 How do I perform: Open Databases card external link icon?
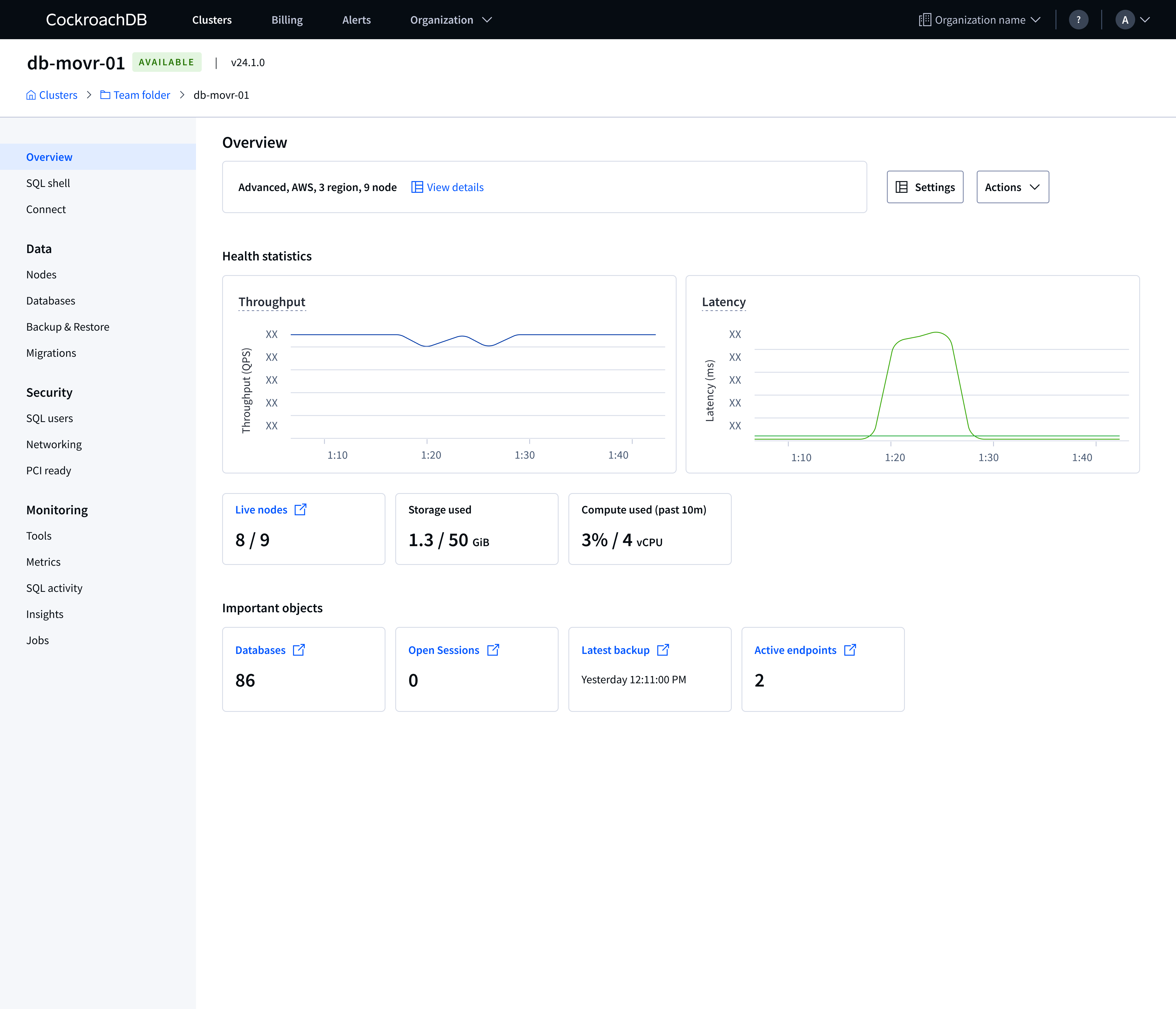coord(299,650)
